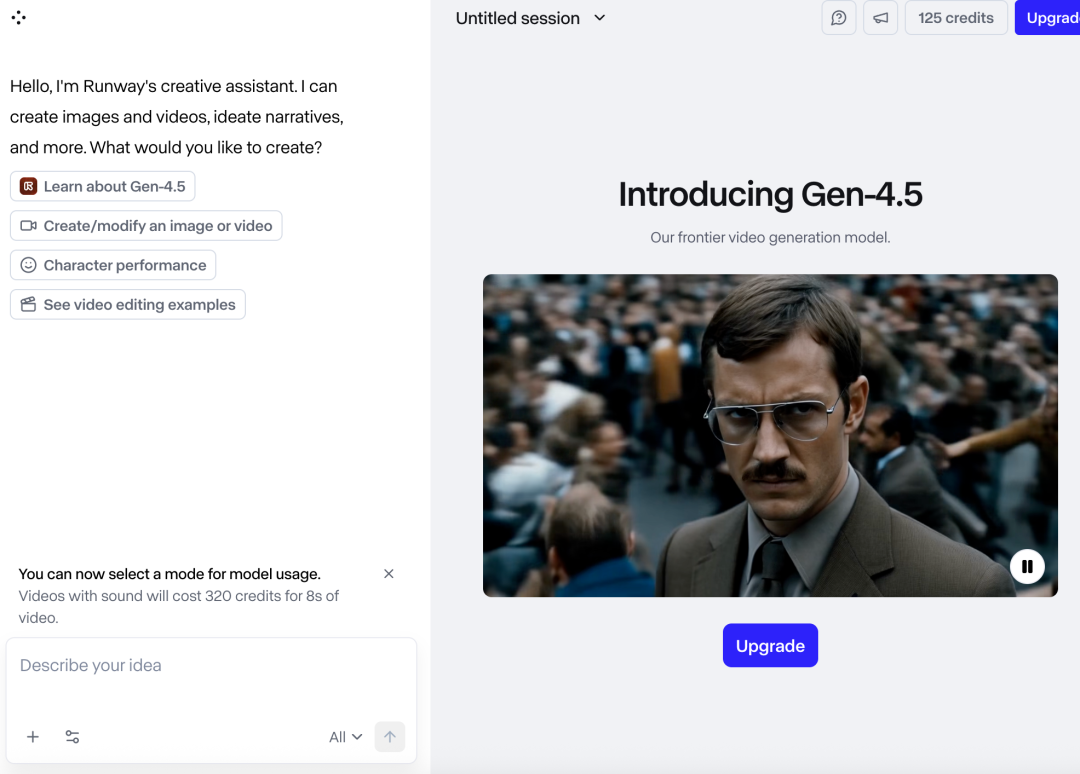Open the All mode dropdown
The image size is (1080, 774).
pyautogui.click(x=345, y=737)
